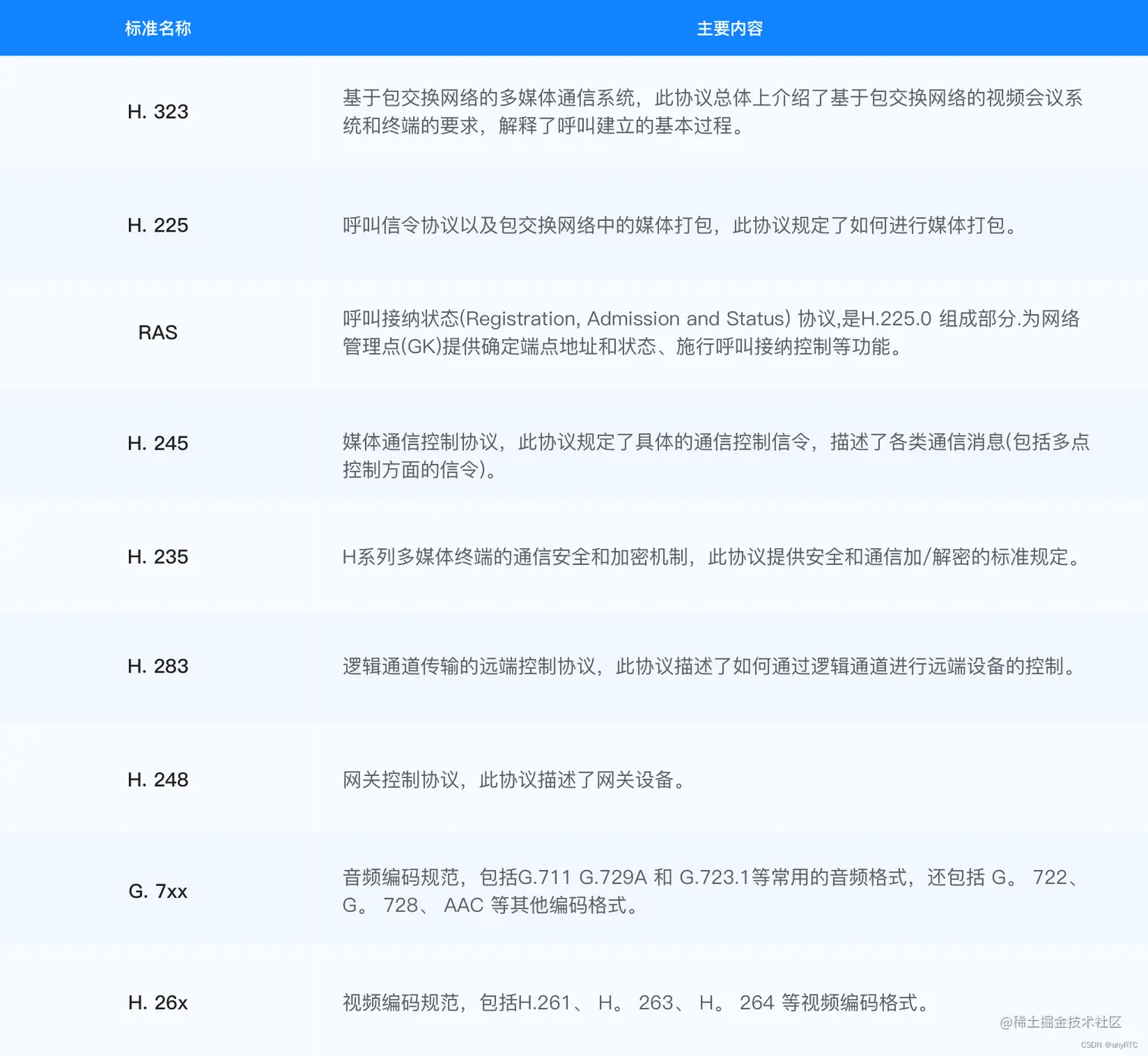1148x1056 pixels.
Task: Select the H. 26x table row
Action: (x=574, y=1002)
